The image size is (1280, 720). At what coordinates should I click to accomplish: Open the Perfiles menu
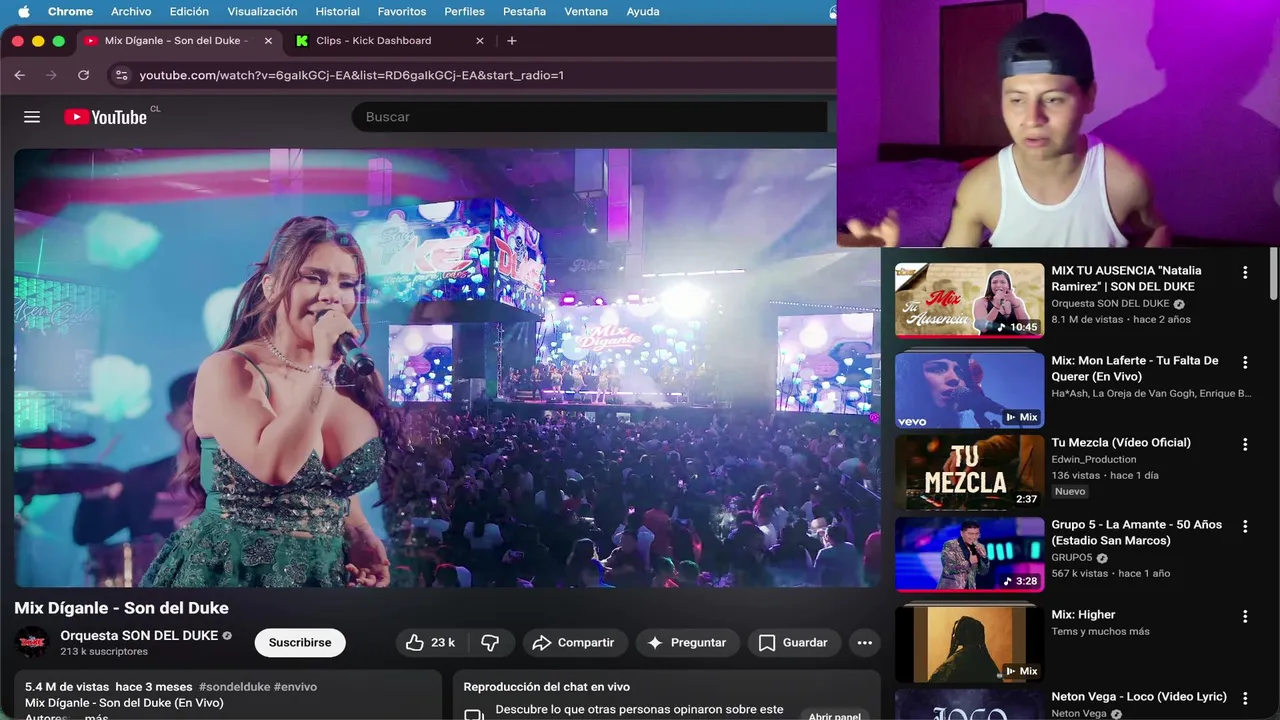464,12
